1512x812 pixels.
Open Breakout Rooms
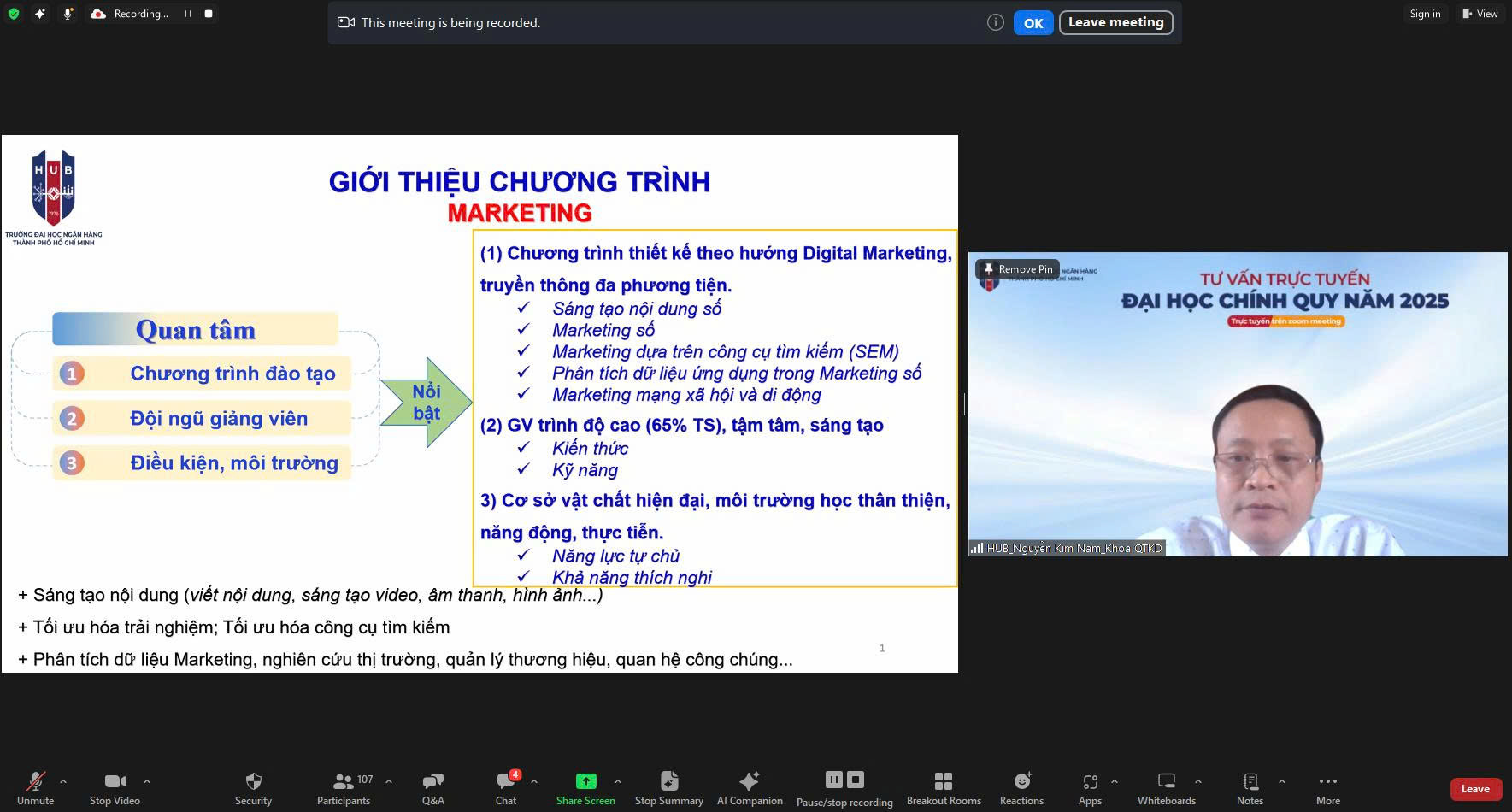pyautogui.click(x=944, y=788)
